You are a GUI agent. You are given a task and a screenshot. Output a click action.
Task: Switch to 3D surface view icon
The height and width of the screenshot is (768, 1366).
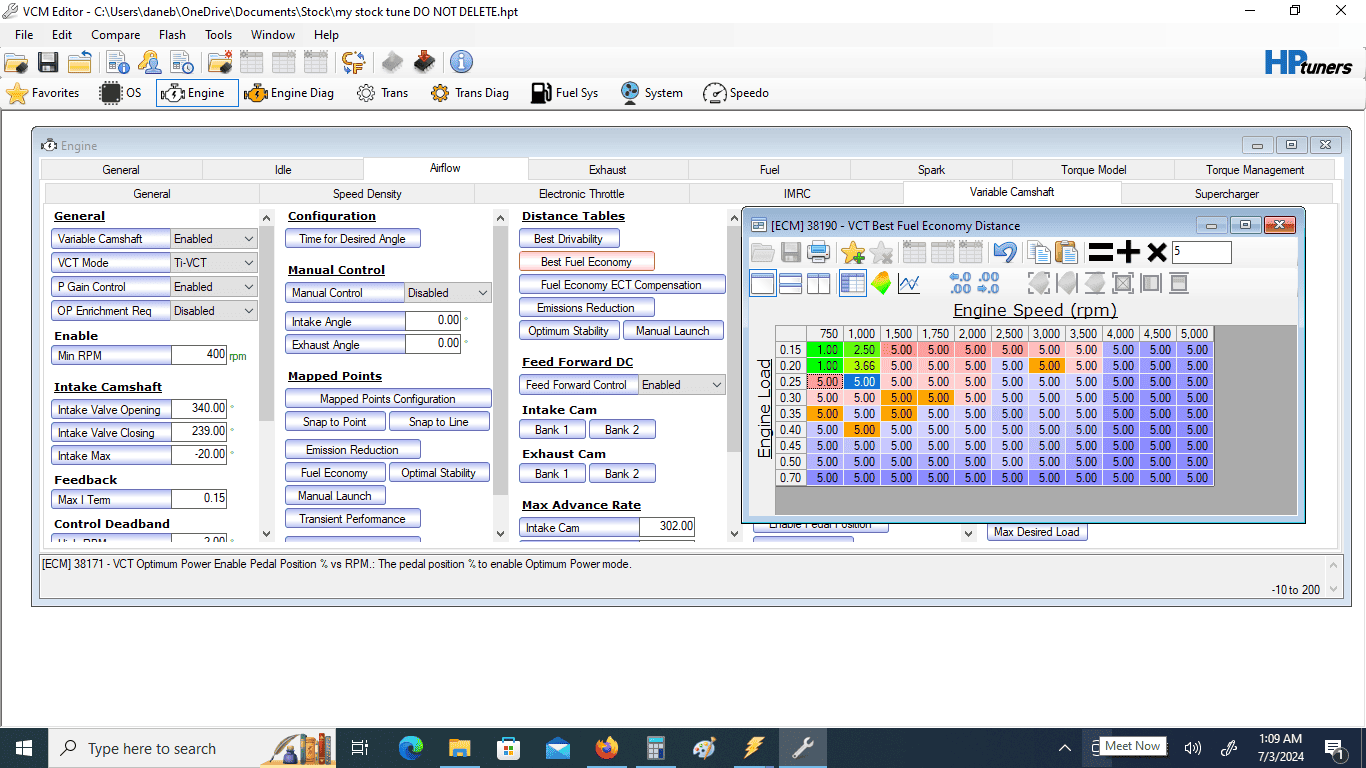[x=881, y=283]
